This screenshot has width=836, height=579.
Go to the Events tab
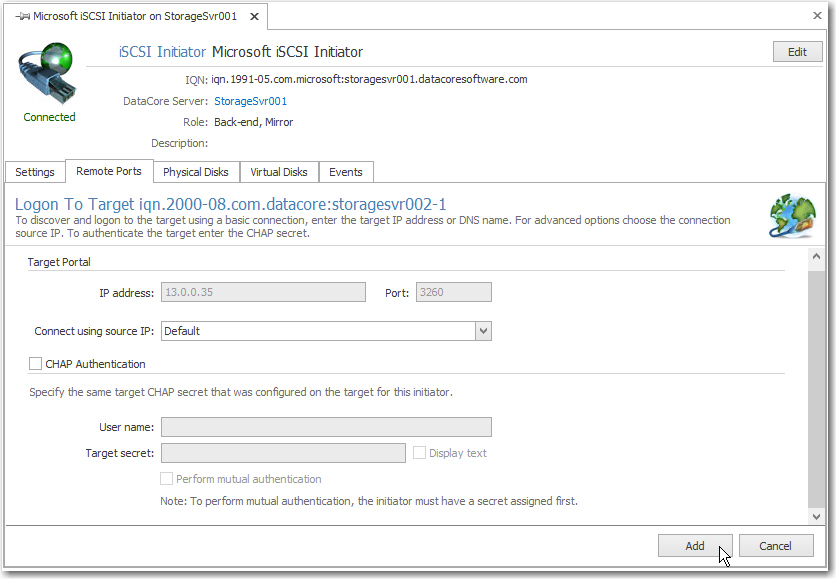tap(346, 172)
